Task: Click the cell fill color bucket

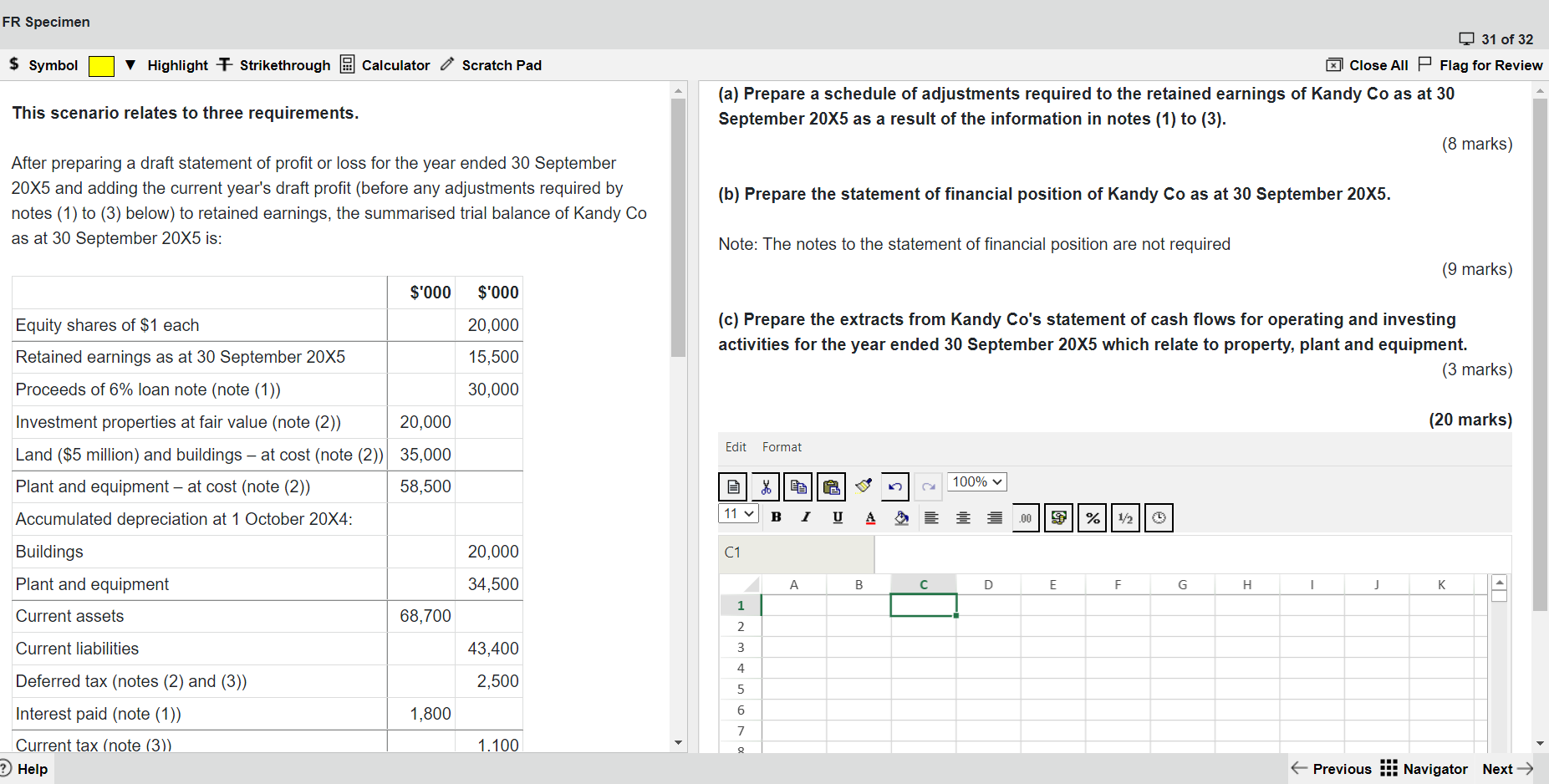Action: 901,518
